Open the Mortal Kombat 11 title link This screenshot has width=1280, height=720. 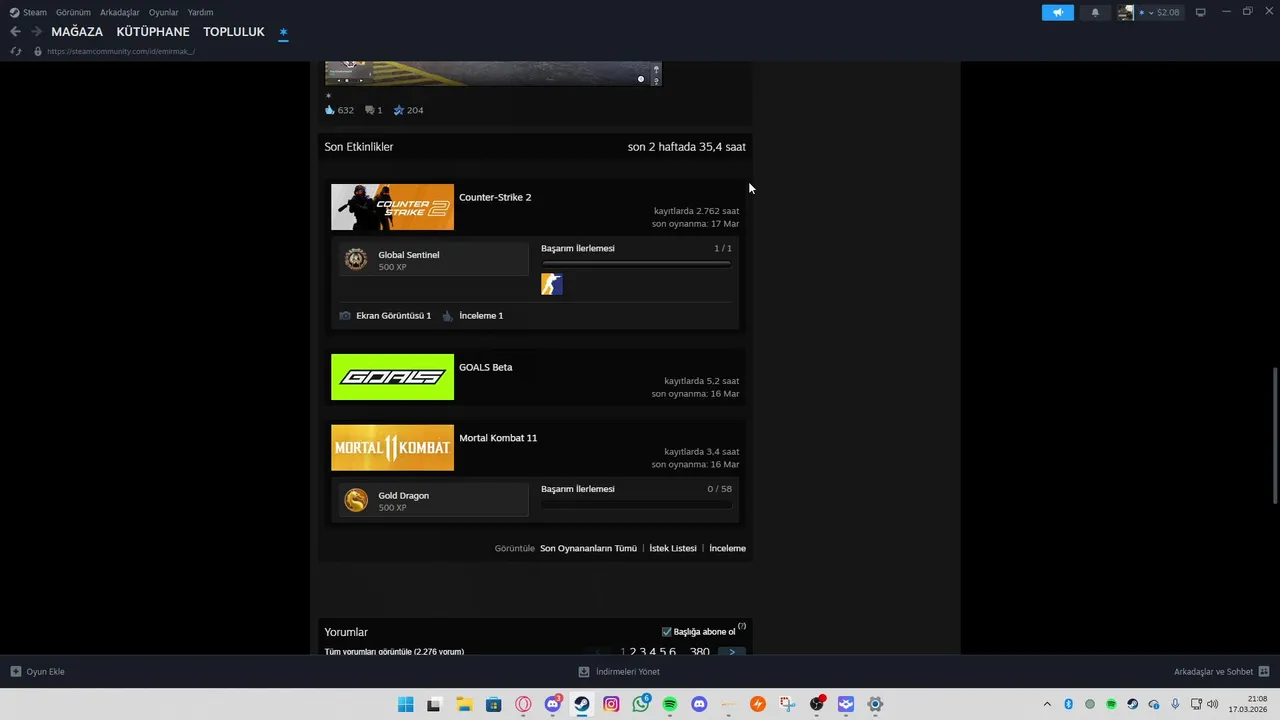pos(498,438)
